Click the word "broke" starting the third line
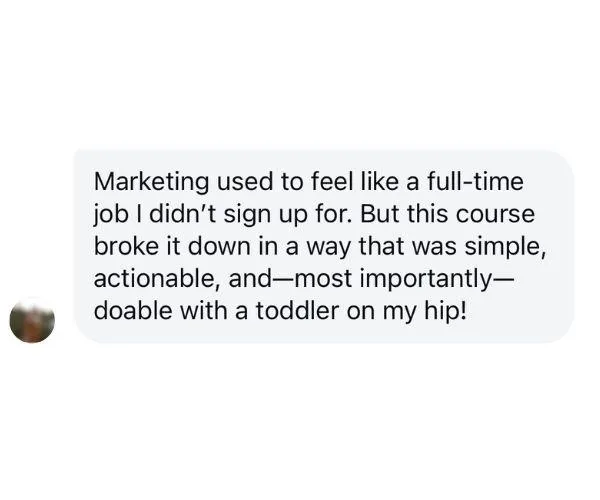This screenshot has height=500, width=600. tap(127, 246)
